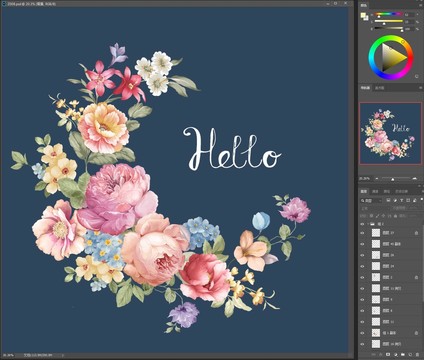This screenshot has height=360, width=424.
Task: Click the create new layer icon
Action: [x=410, y=355]
